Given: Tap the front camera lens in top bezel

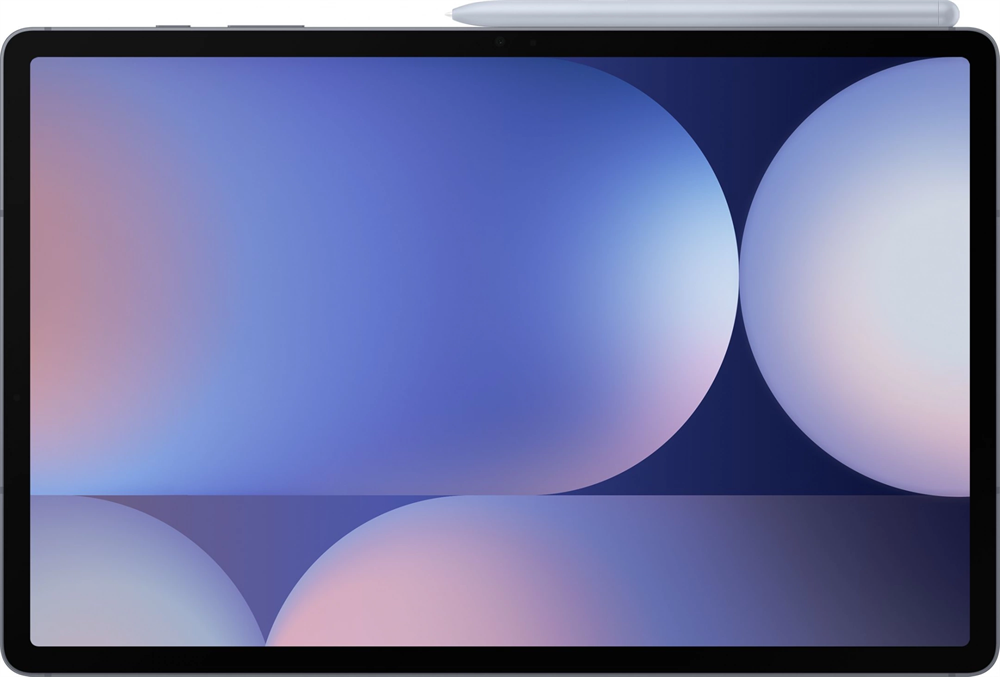Looking at the screenshot, I should (498, 43).
